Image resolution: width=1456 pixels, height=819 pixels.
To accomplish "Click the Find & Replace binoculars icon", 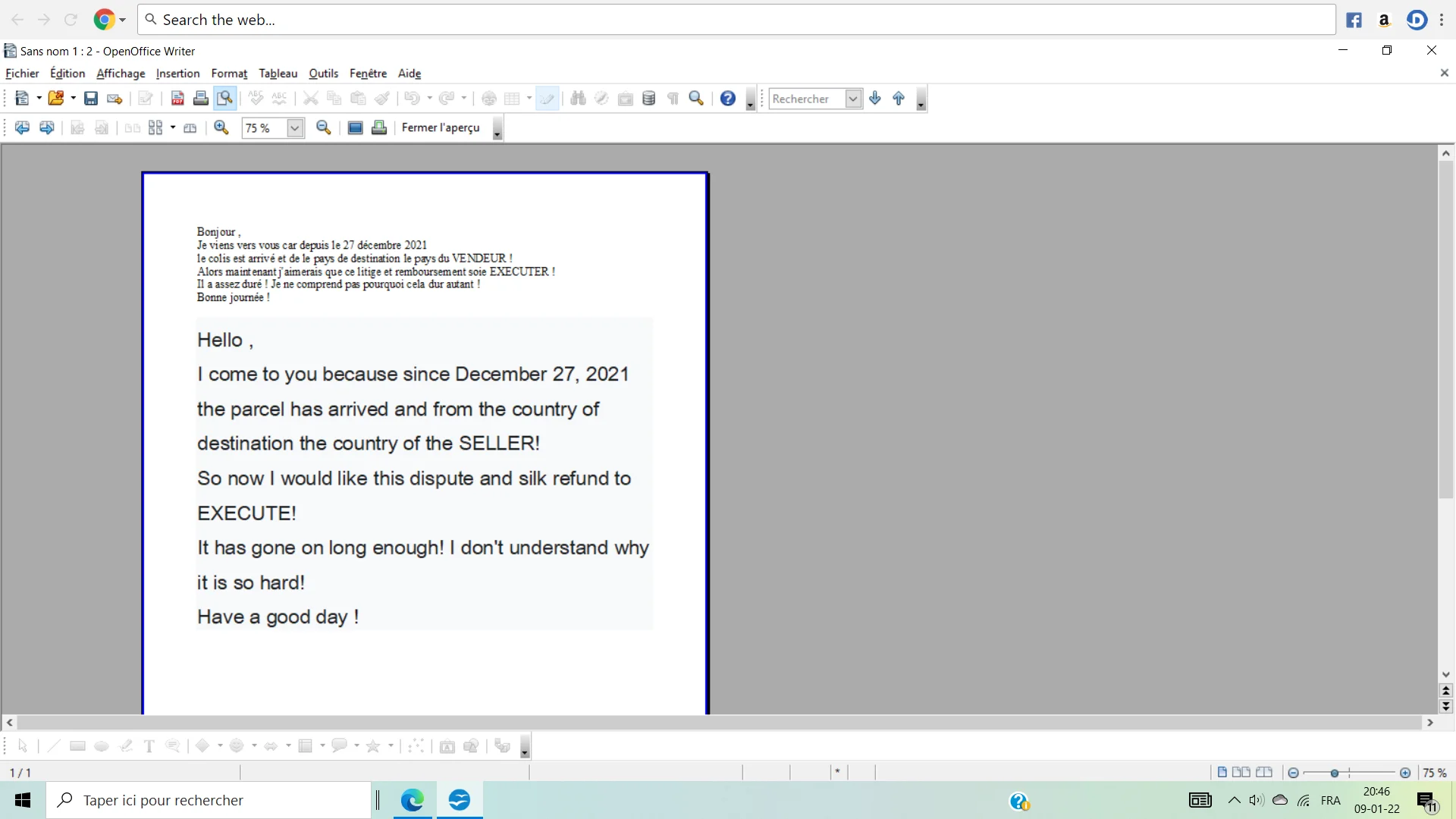I will pyautogui.click(x=578, y=99).
